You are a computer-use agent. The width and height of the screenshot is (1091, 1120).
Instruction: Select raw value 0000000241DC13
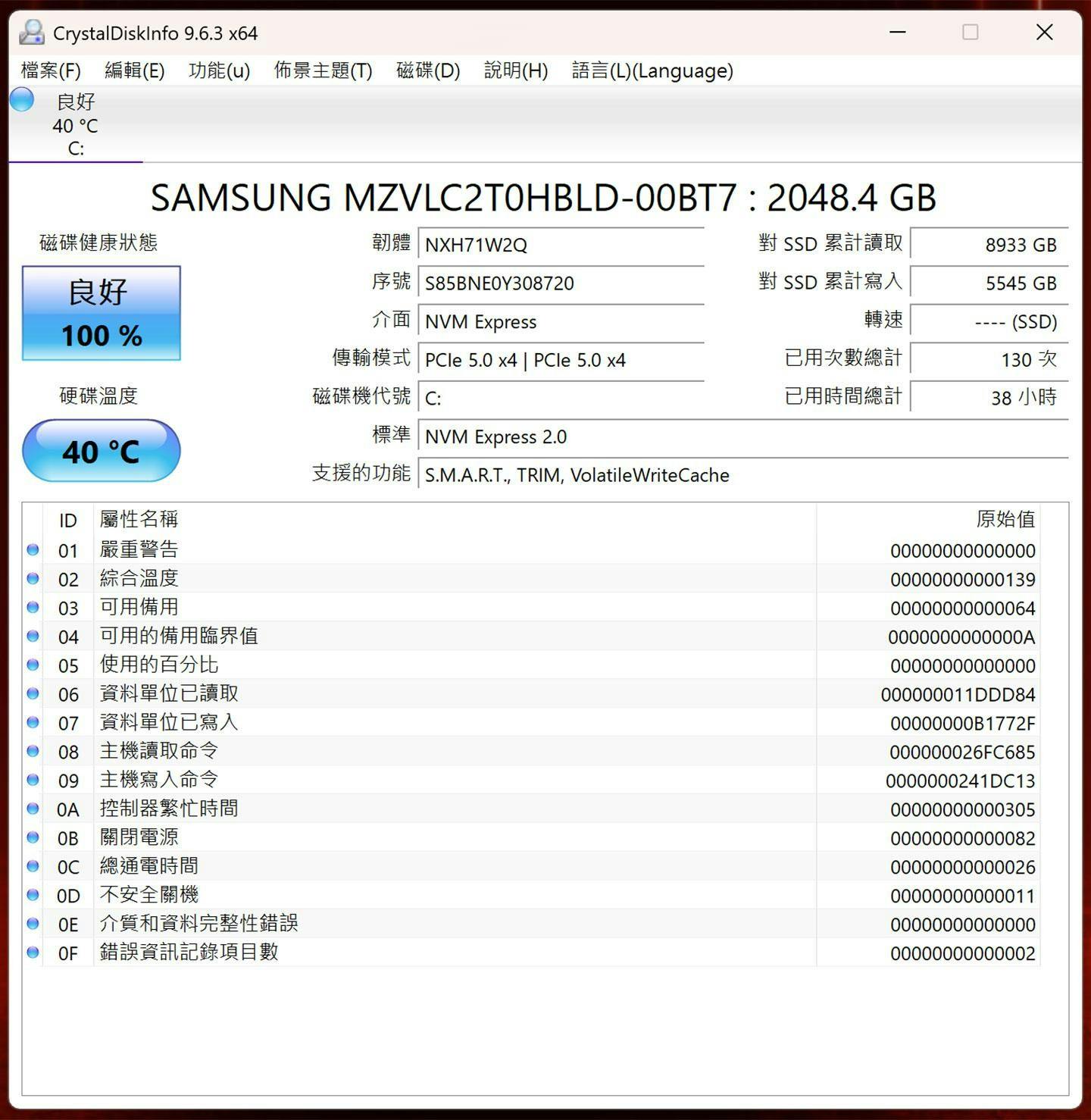[x=960, y=781]
